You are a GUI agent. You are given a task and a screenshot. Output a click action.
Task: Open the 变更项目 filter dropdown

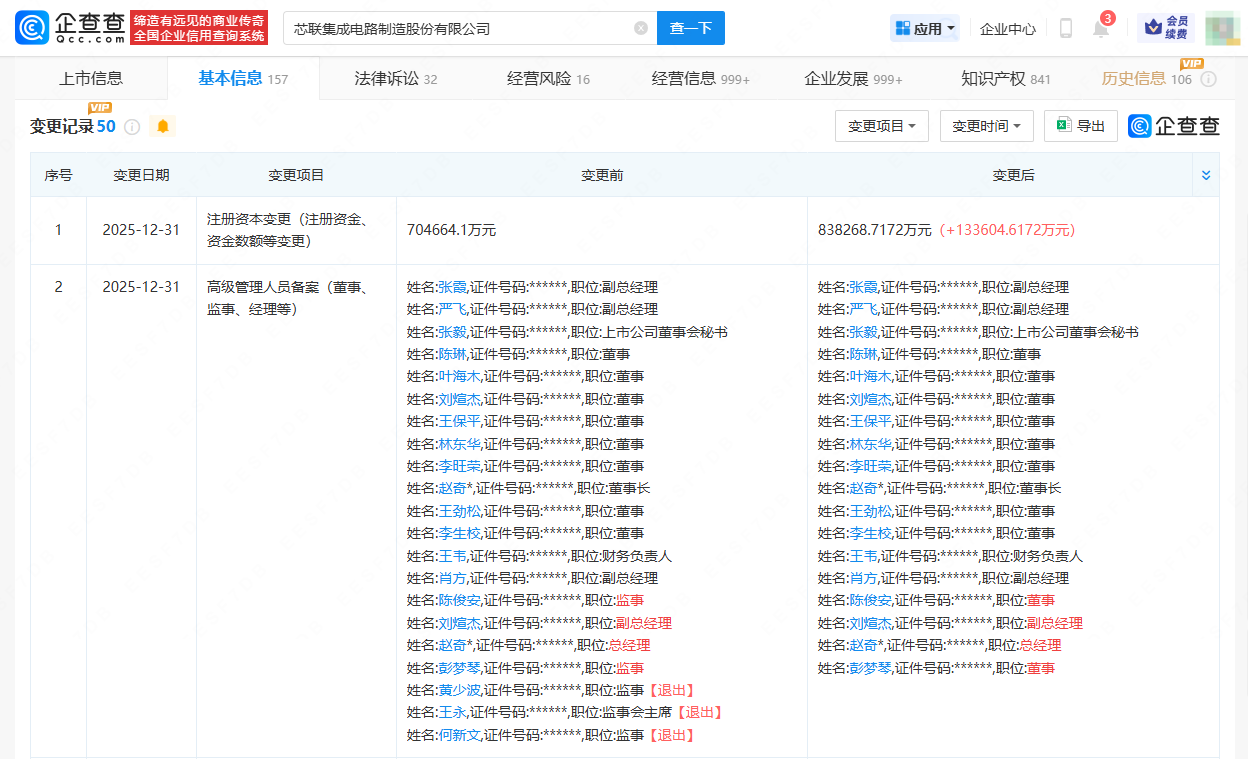(x=881, y=126)
